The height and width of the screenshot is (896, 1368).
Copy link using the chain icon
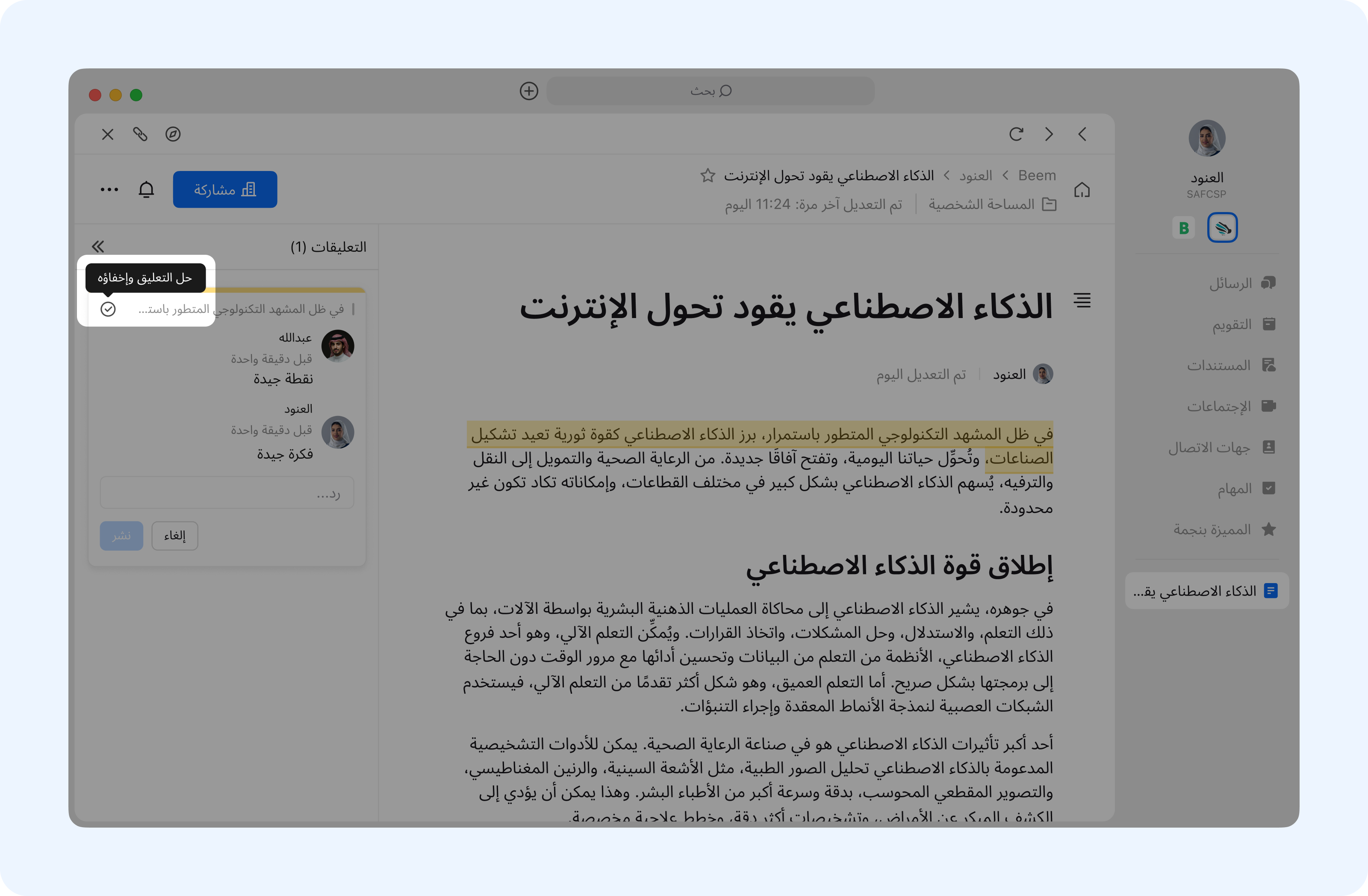click(140, 134)
